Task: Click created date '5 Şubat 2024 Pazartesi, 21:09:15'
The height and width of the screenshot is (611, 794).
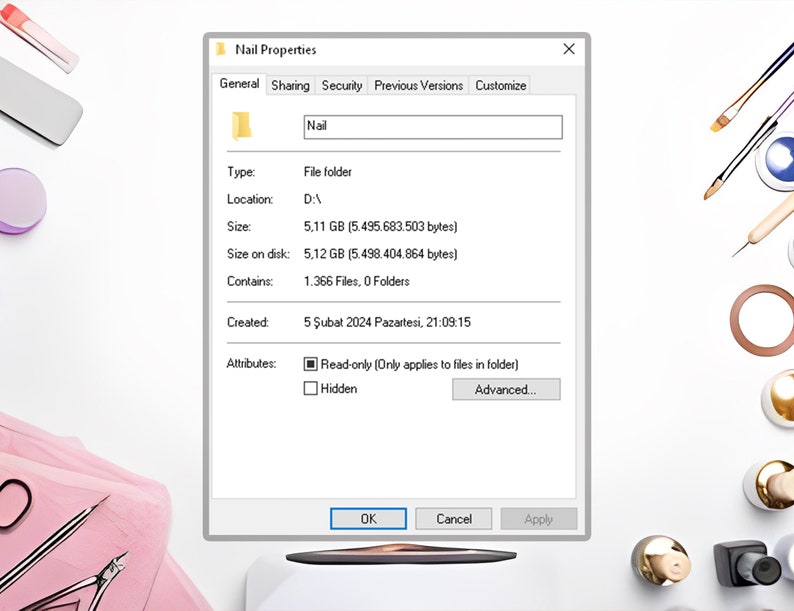Action: pos(387,322)
